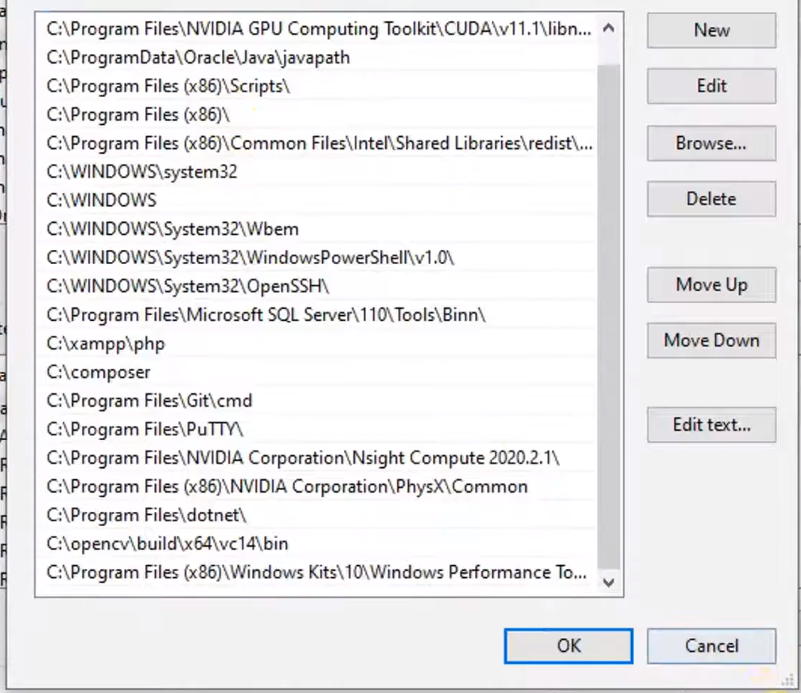Image resolution: width=801 pixels, height=693 pixels.
Task: Click the New button
Action: tap(712, 31)
